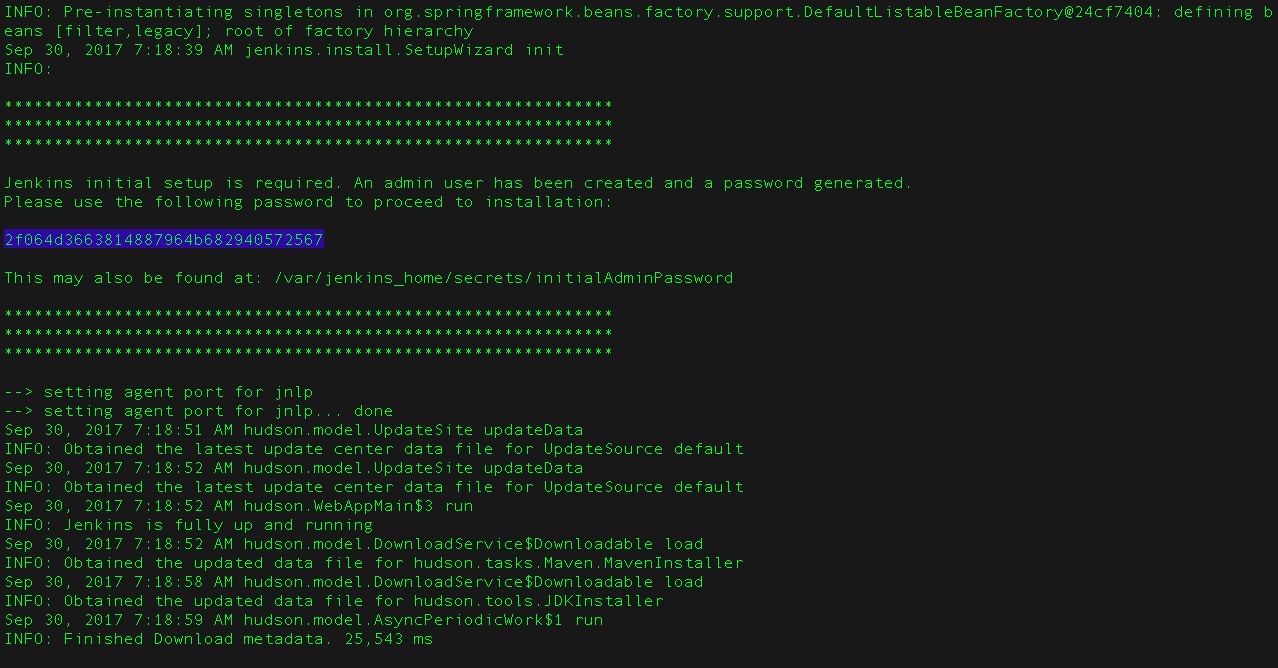
Task: Click the hudson.model.AsyncPeriodicWork$1 run entry
Action: [423, 620]
